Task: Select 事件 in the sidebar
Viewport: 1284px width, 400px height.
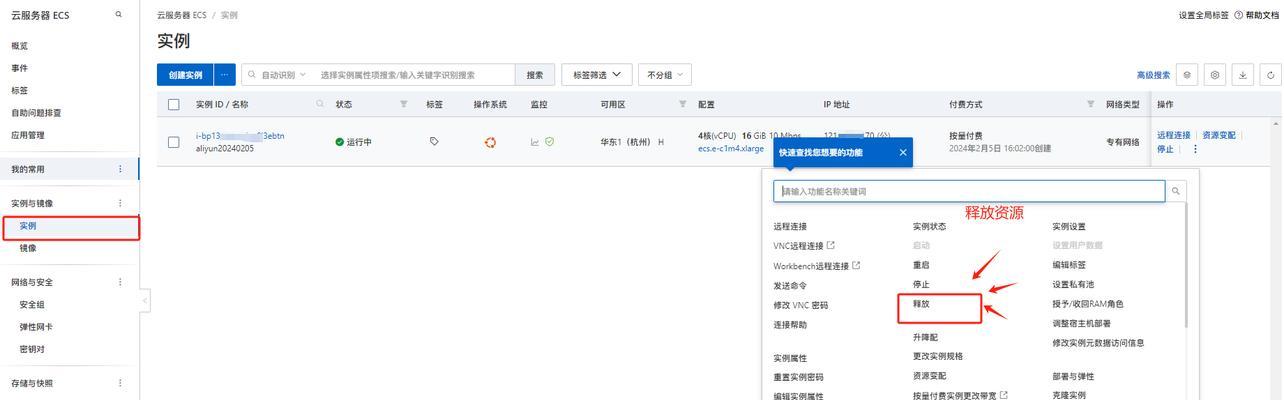Action: point(20,68)
